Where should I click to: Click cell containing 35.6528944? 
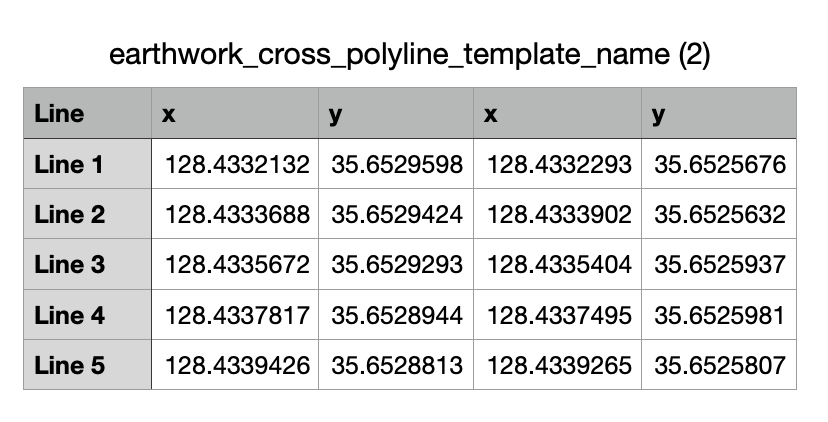pos(397,315)
